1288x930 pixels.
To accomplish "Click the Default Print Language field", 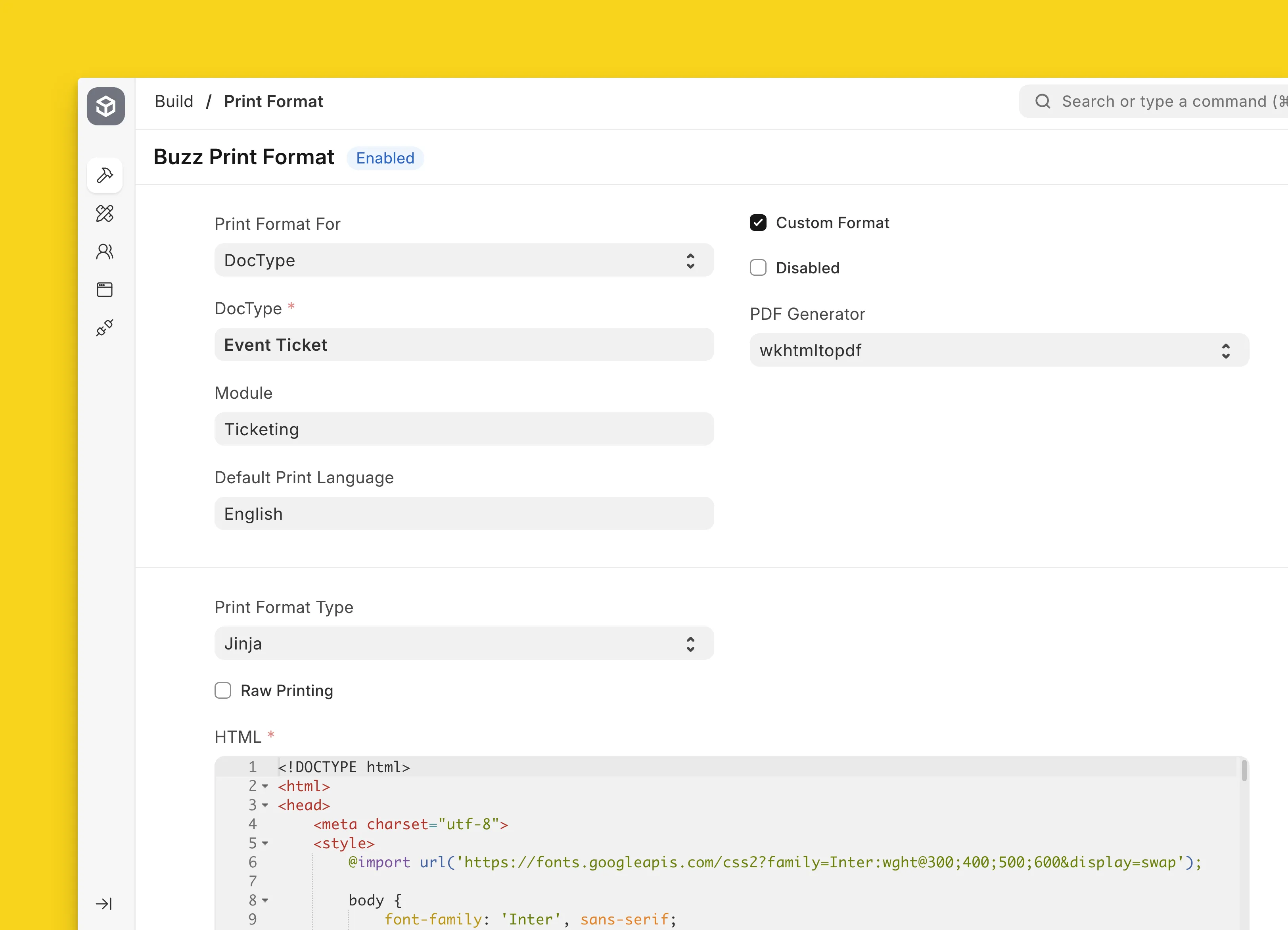I will (x=464, y=513).
